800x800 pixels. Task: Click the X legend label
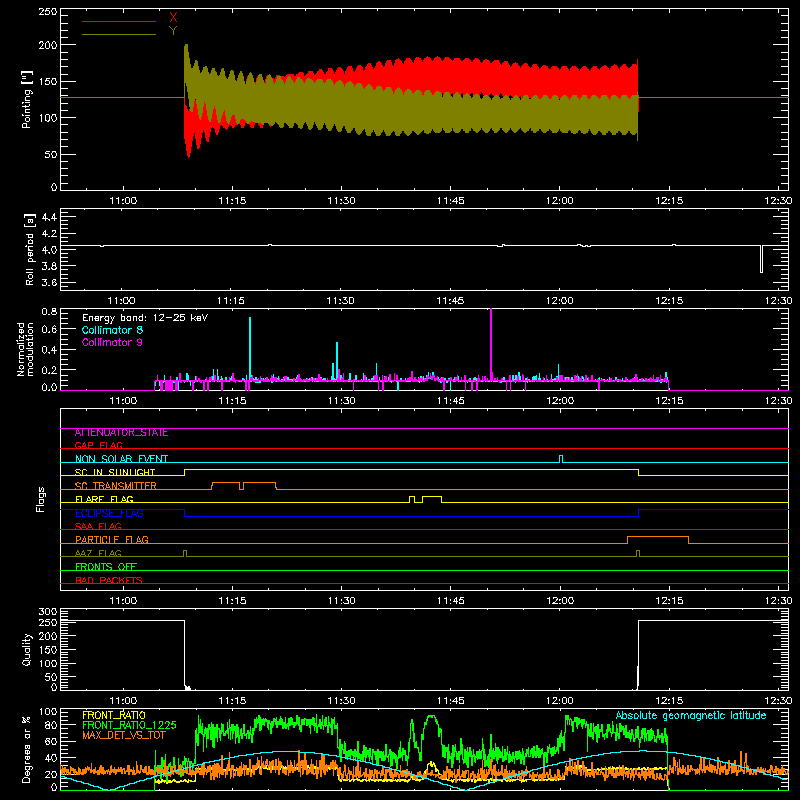click(173, 18)
